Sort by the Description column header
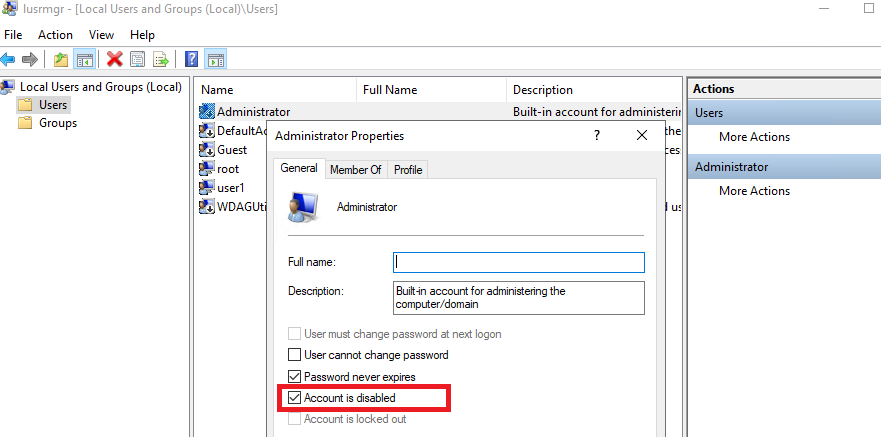881x437 pixels. (x=594, y=90)
